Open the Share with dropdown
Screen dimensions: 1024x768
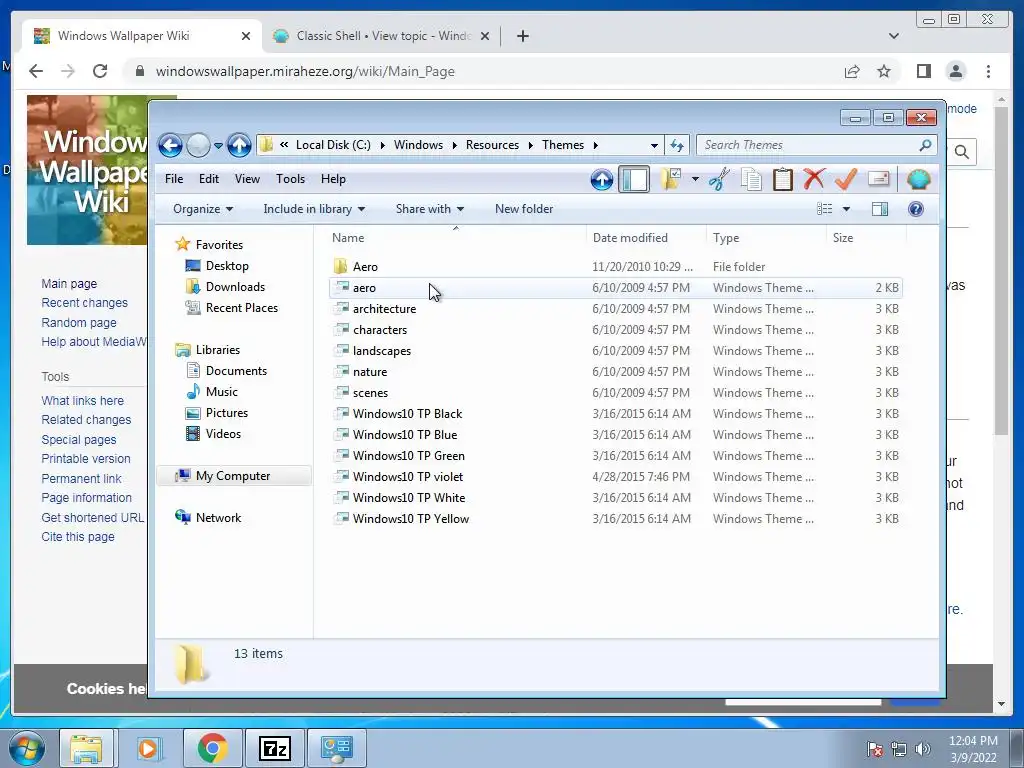430,209
